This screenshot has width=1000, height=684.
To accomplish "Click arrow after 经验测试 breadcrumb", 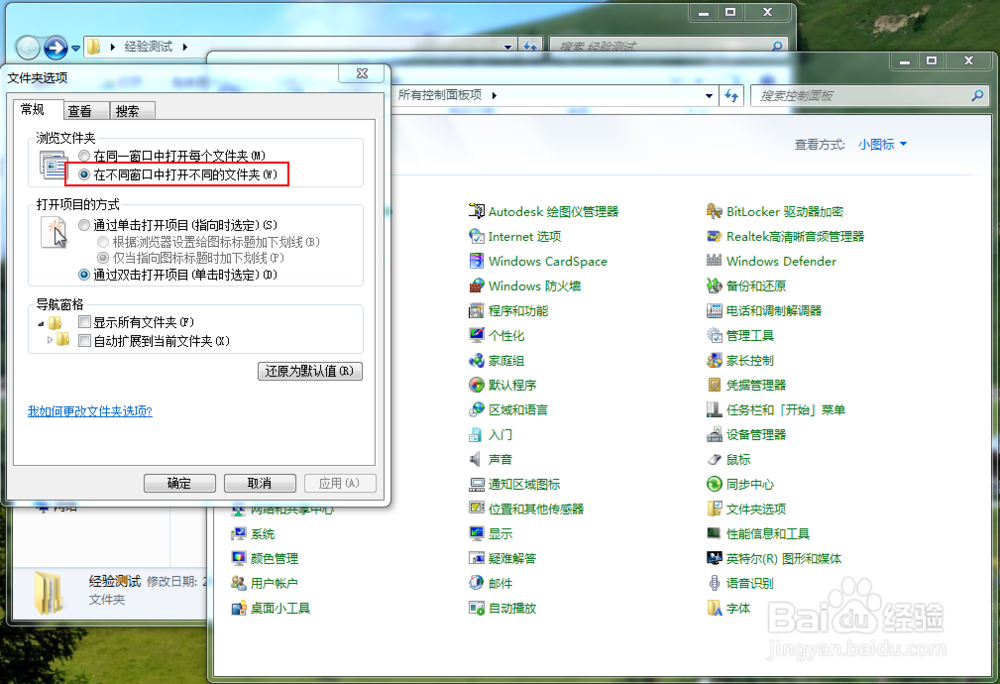I will click(x=185, y=47).
